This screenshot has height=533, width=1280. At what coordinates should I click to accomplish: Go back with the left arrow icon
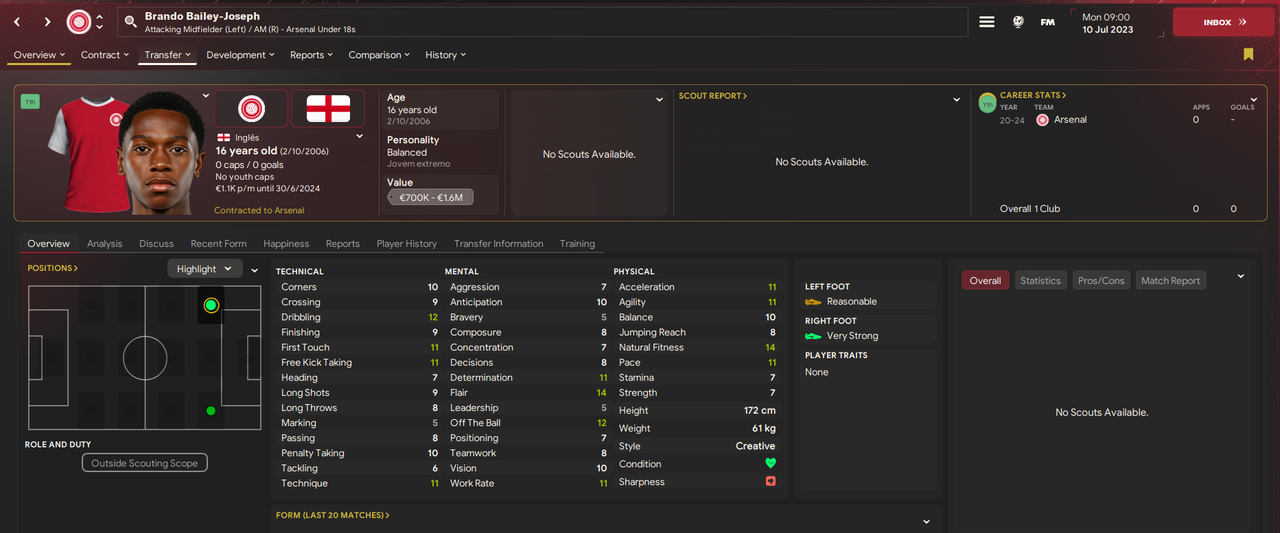pos(17,22)
